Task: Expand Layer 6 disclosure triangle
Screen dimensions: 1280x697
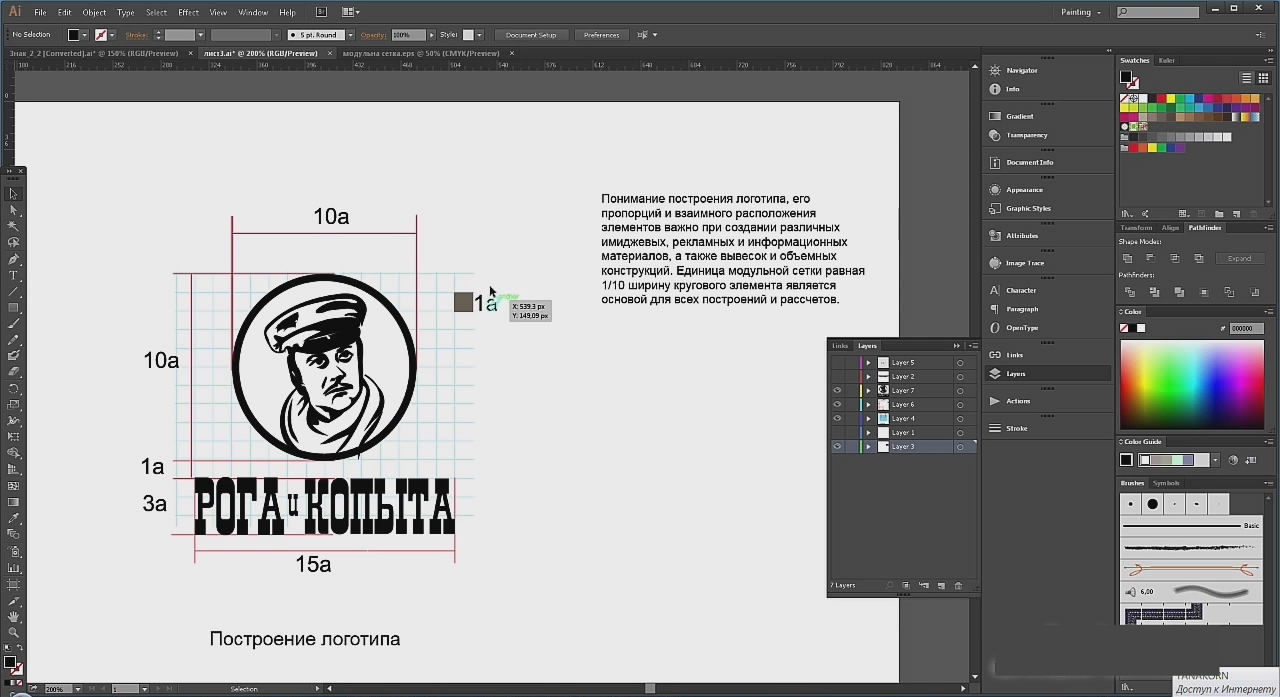Action: (x=869, y=404)
